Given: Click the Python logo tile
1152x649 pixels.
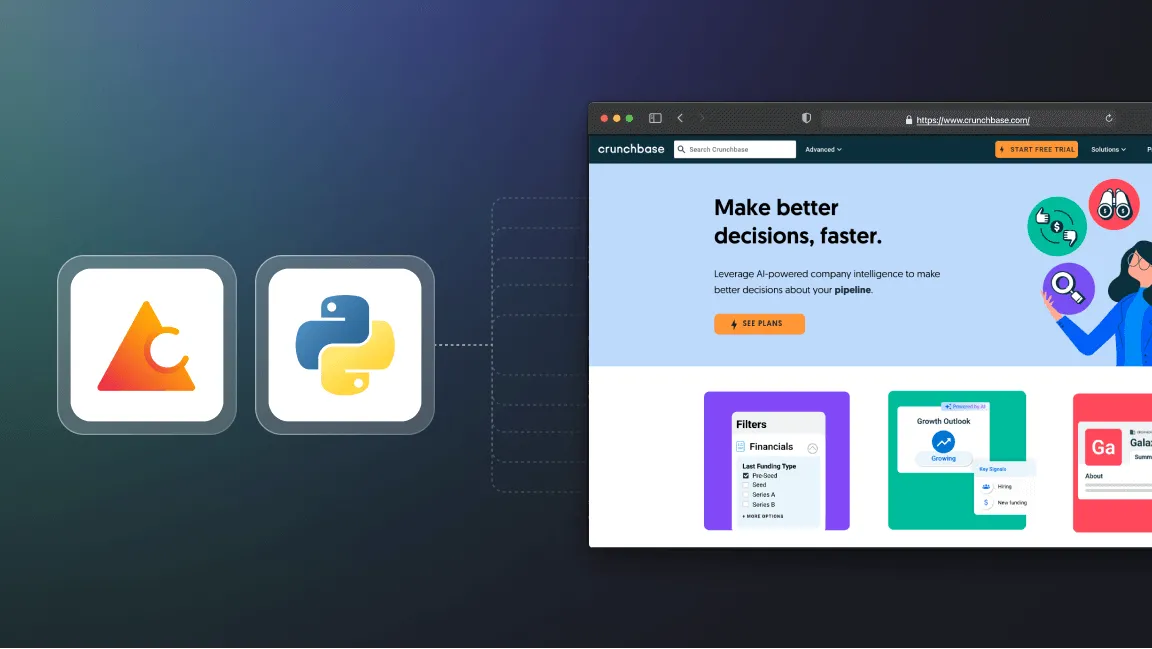Looking at the screenshot, I should coord(344,346).
